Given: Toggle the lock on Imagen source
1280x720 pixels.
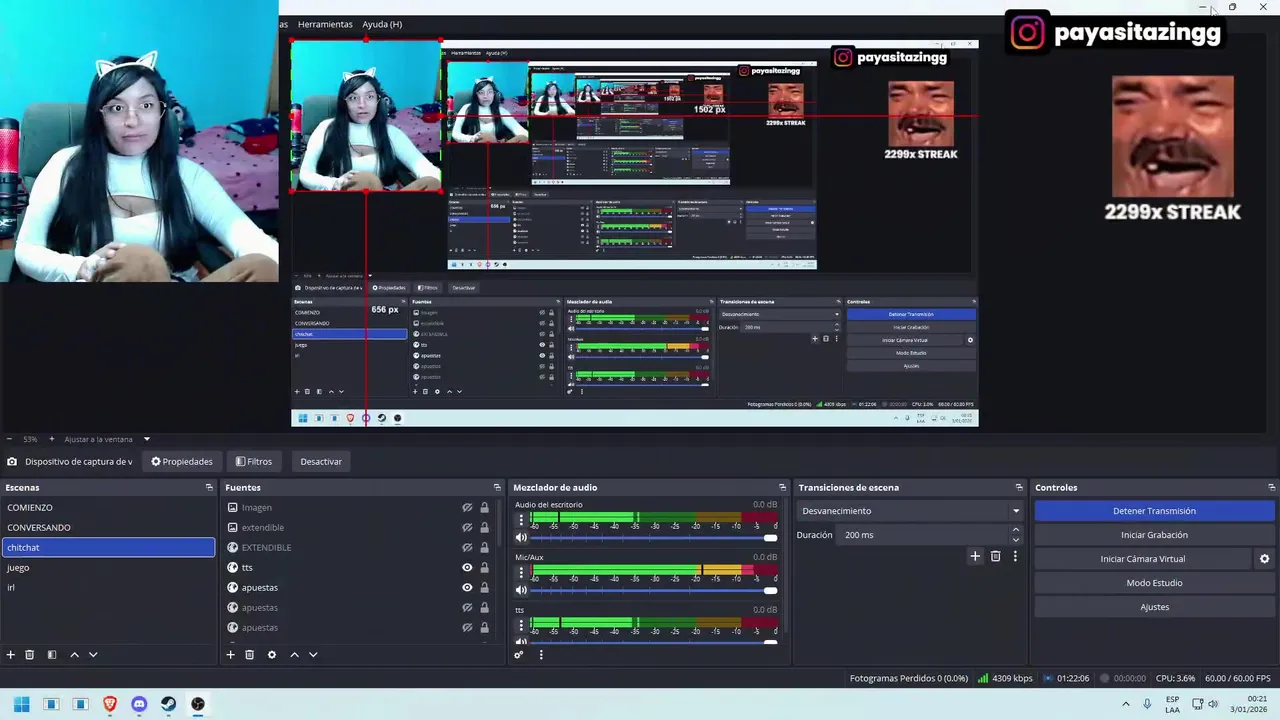Looking at the screenshot, I should coord(485,508).
